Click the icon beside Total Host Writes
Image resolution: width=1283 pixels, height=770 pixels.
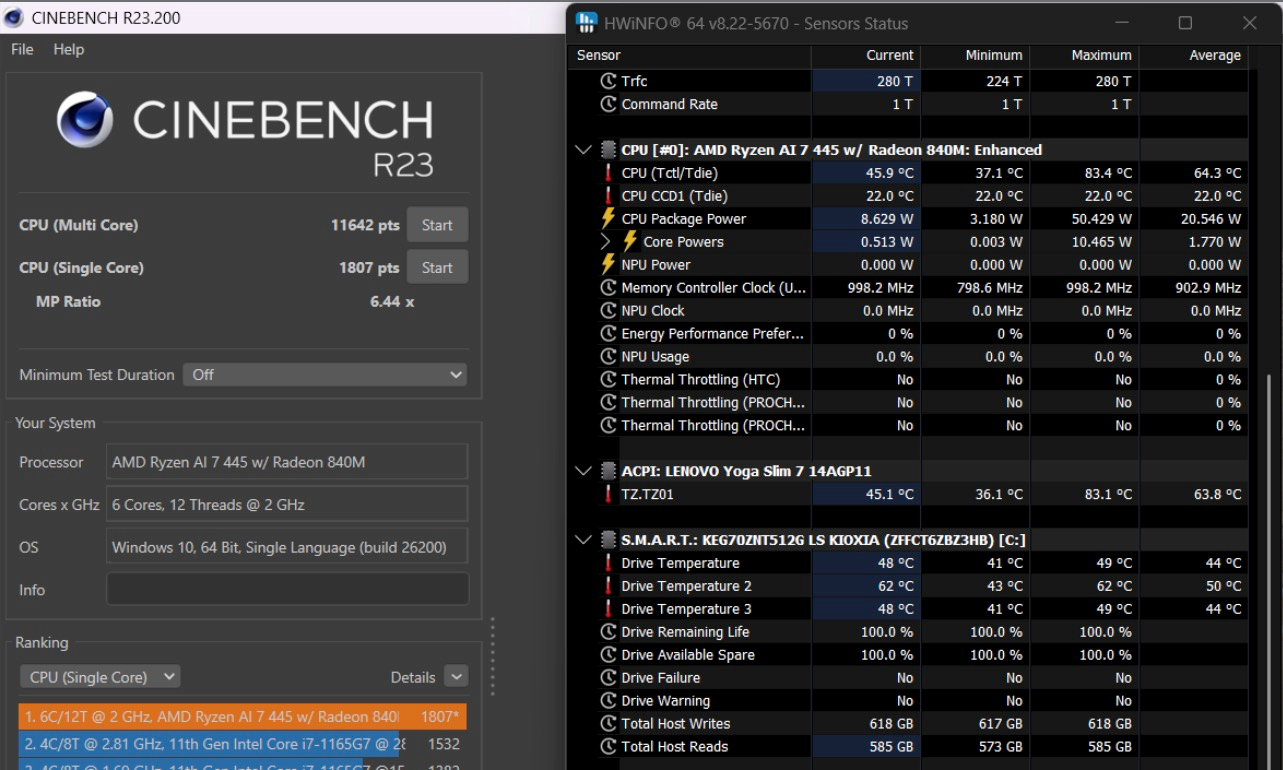[608, 724]
